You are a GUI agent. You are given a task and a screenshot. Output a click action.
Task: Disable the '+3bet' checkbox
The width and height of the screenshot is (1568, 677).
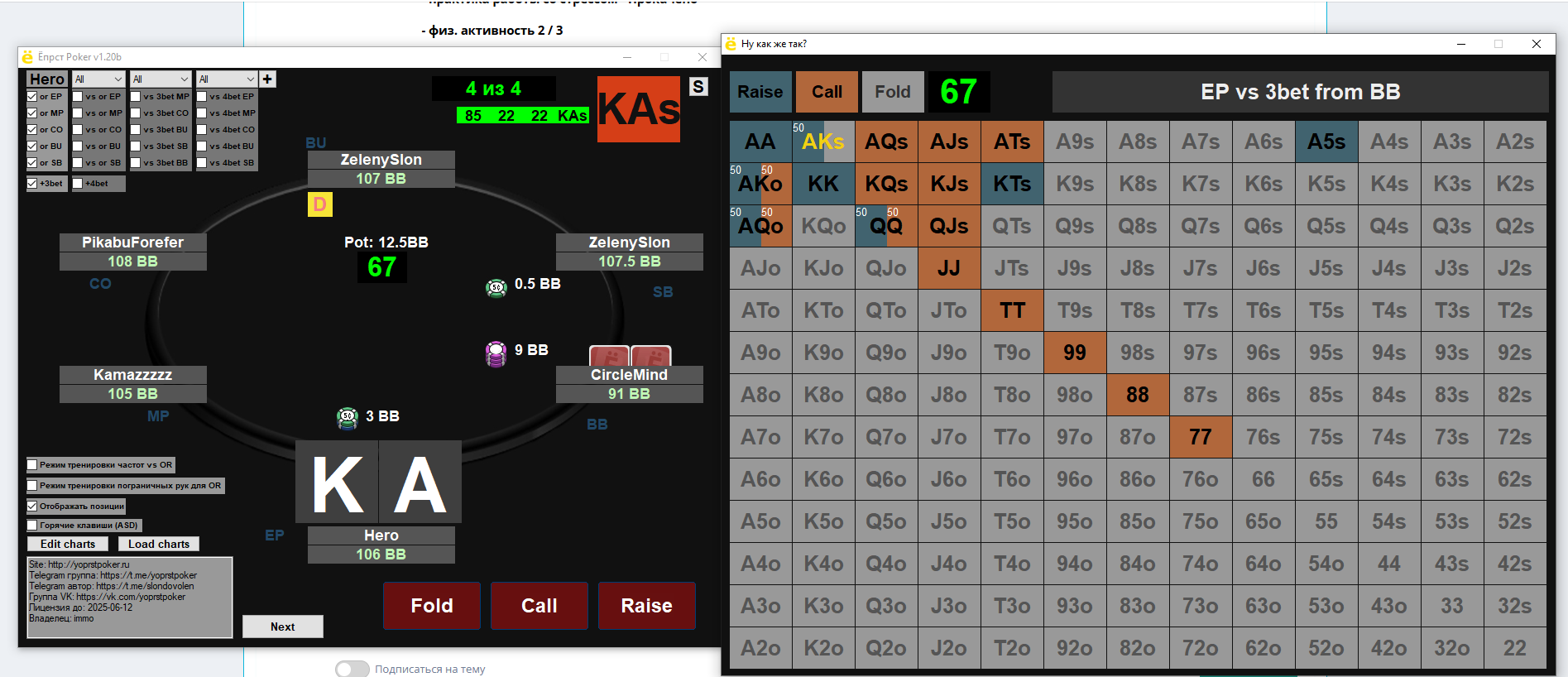32,184
